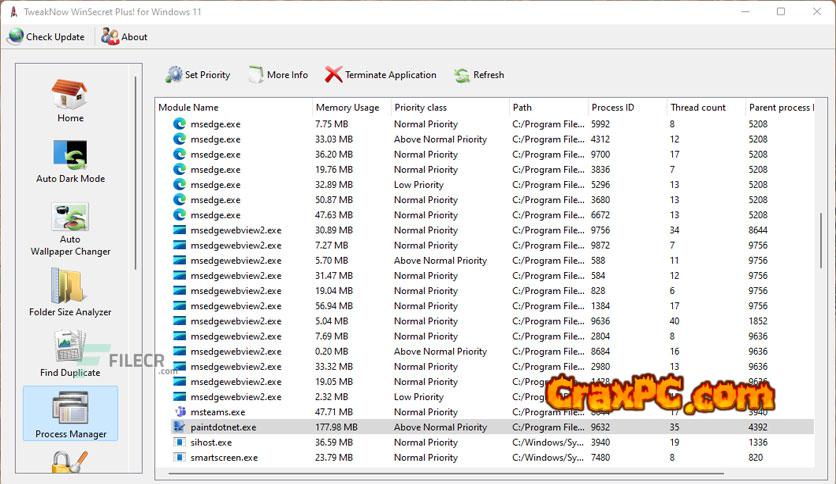
Task: Click Terminate Application button
Action: coord(381,75)
